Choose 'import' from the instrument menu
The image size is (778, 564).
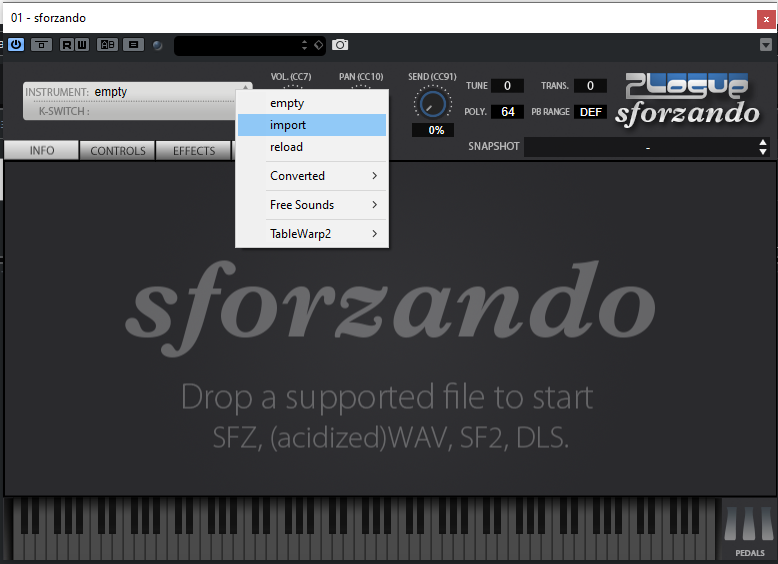click(312, 125)
